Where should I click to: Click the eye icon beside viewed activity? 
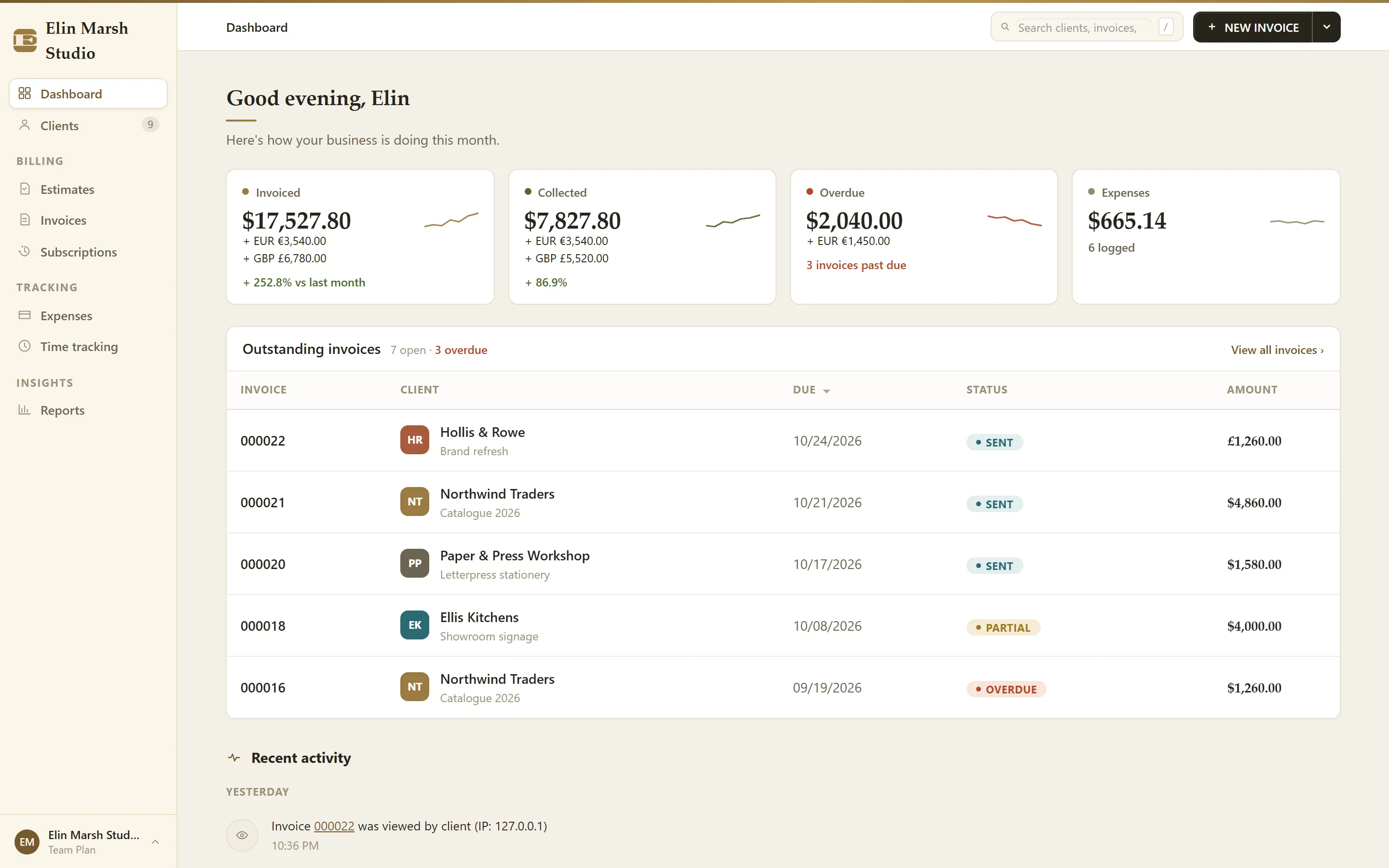[x=242, y=835]
